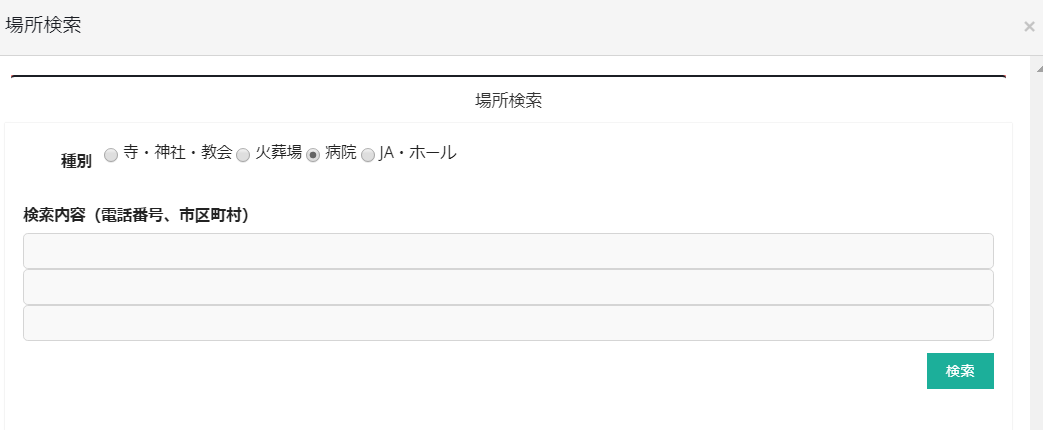The height and width of the screenshot is (430, 1051).
Task: Focus the second 検索内容 input field
Action: pyautogui.click(x=508, y=287)
